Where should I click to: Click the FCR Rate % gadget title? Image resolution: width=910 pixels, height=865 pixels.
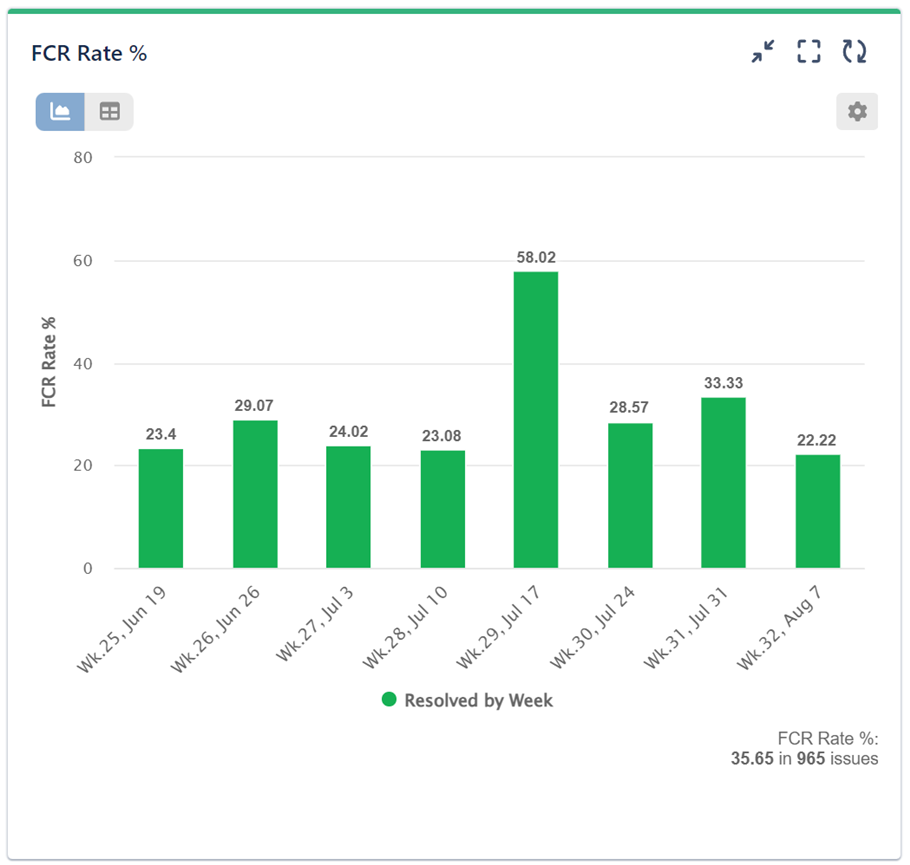(x=90, y=53)
